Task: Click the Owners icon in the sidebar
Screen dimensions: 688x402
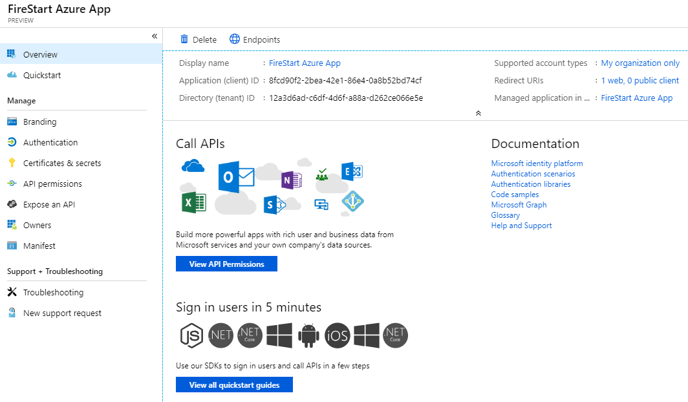Action: coord(12,224)
